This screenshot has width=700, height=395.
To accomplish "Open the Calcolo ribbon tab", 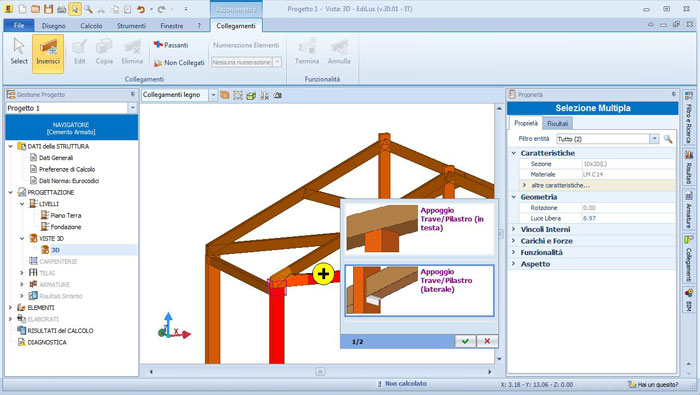I will [91, 26].
